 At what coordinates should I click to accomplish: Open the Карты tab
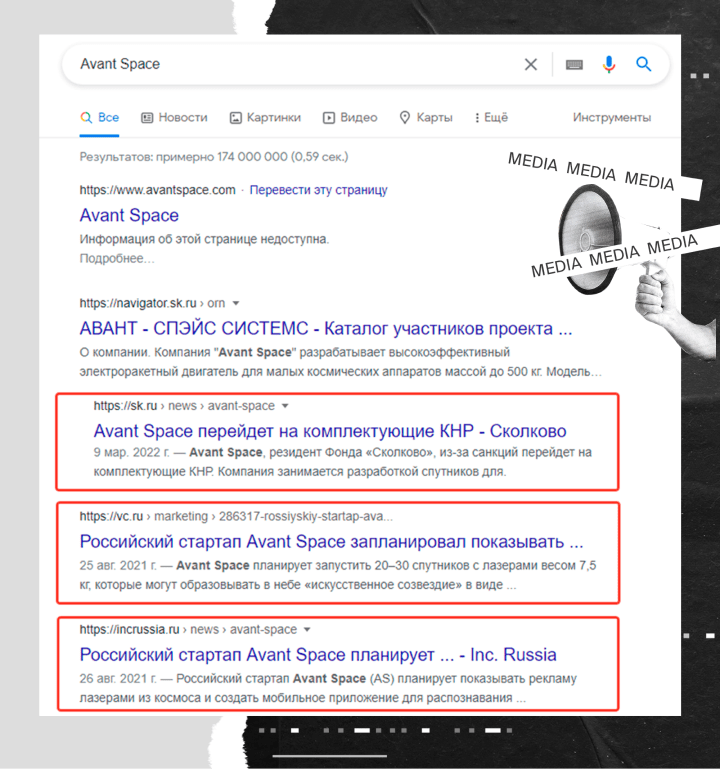426,118
